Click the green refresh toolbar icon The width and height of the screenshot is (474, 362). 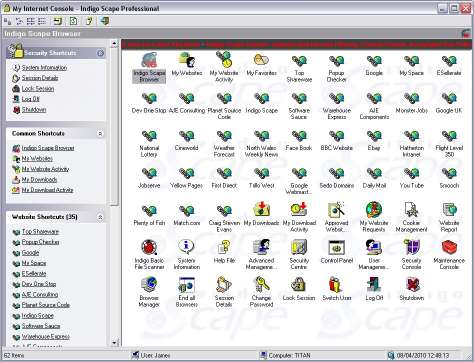pyautogui.click(x=73, y=21)
